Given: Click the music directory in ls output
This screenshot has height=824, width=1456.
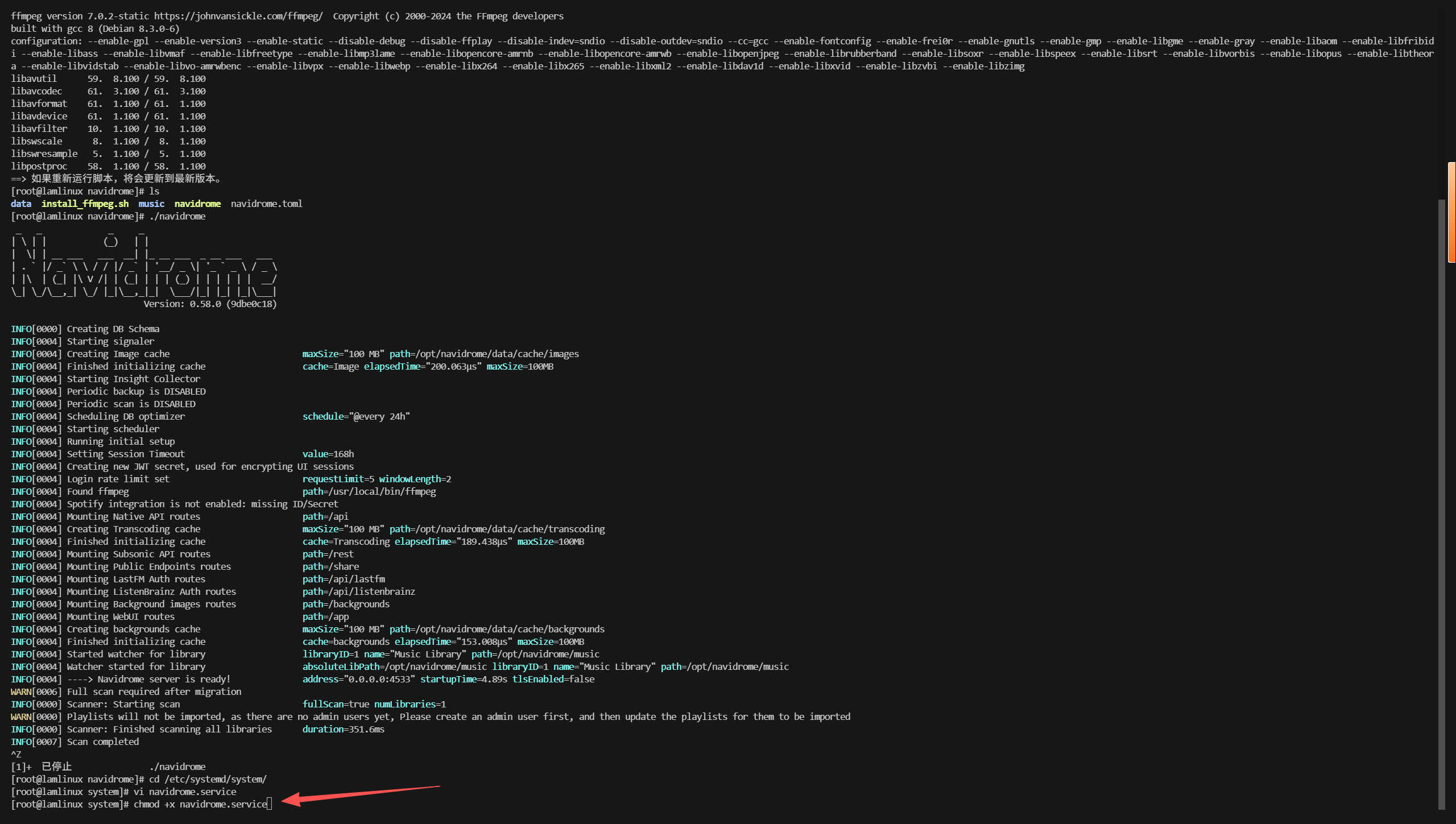Looking at the screenshot, I should [x=151, y=204].
